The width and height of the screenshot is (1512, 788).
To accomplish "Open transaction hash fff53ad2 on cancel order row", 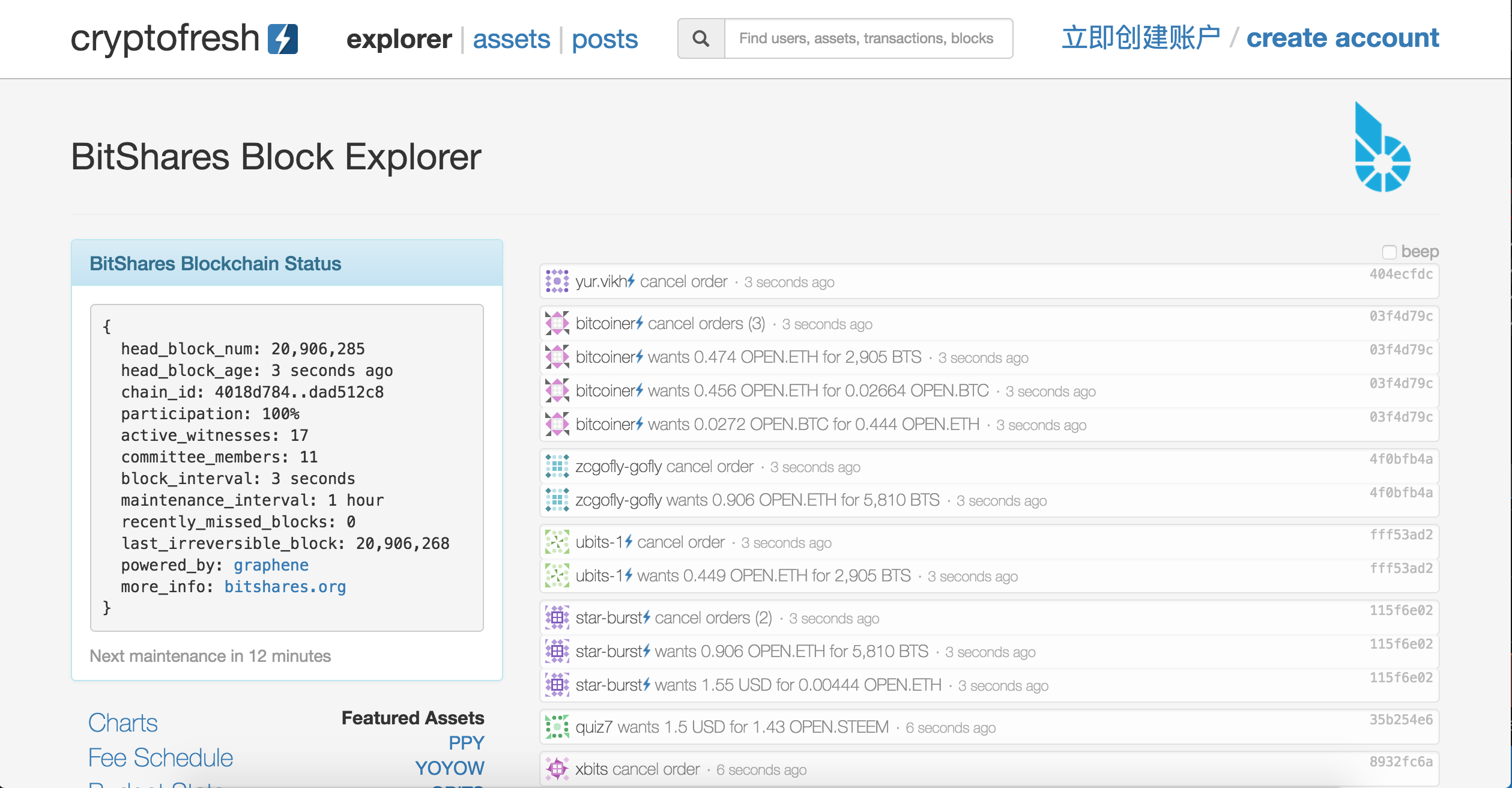I will pos(1401,535).
